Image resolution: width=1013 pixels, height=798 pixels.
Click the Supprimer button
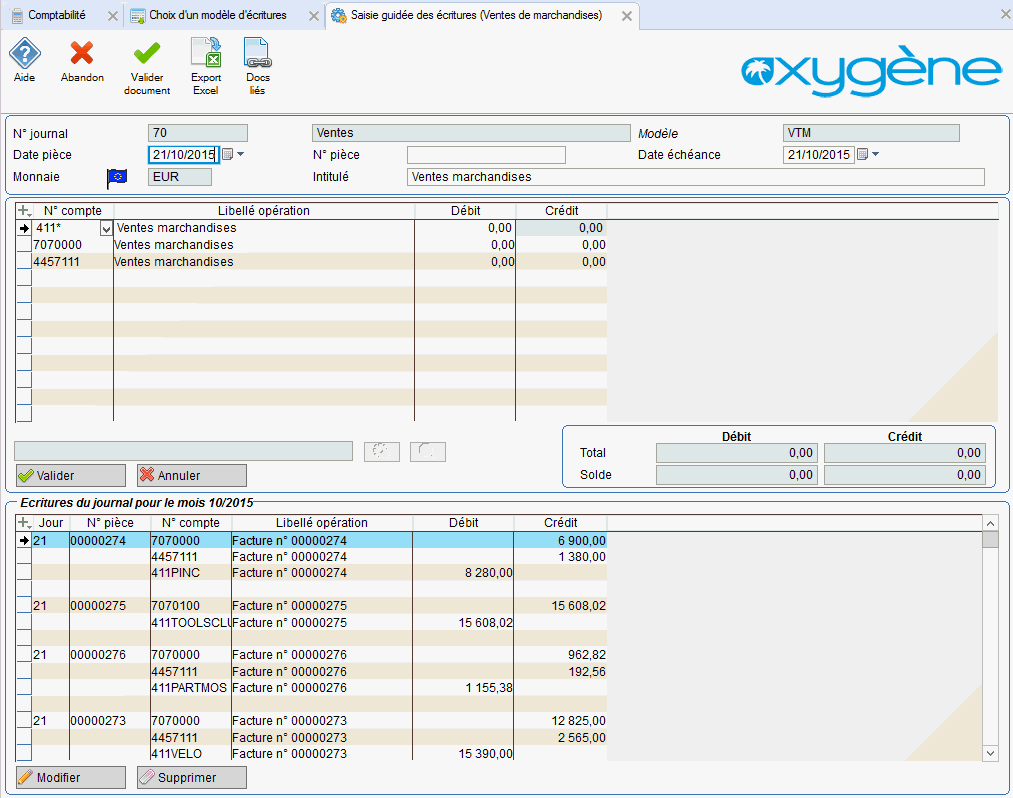(191, 778)
